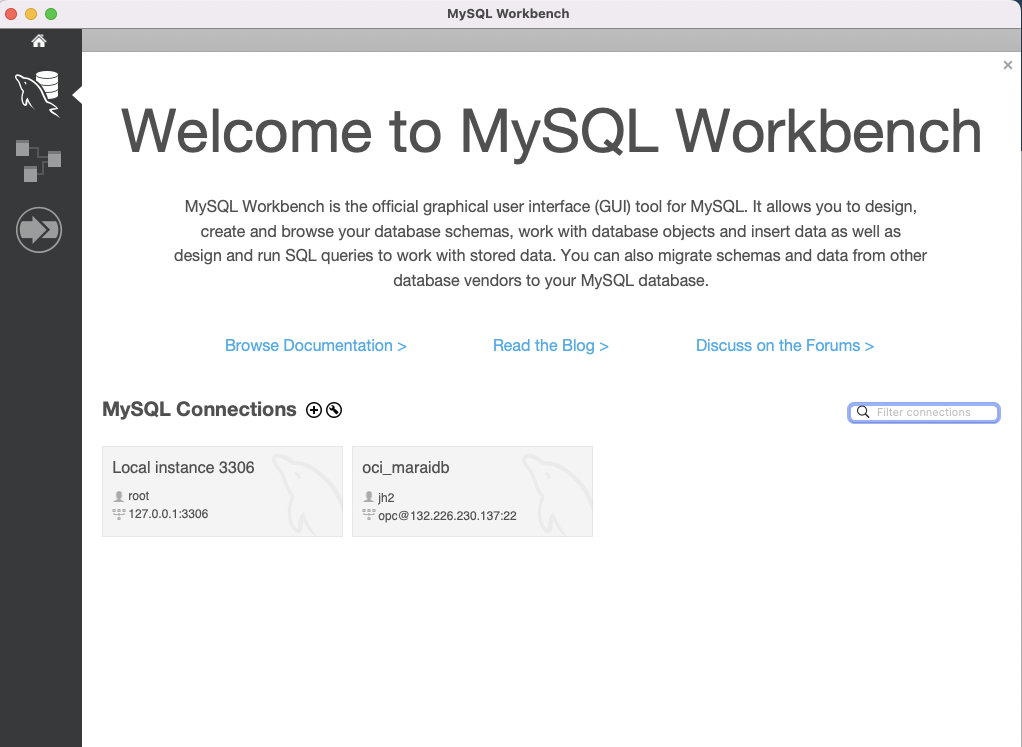Add a new MySQL connection with plus icon

coord(314,410)
